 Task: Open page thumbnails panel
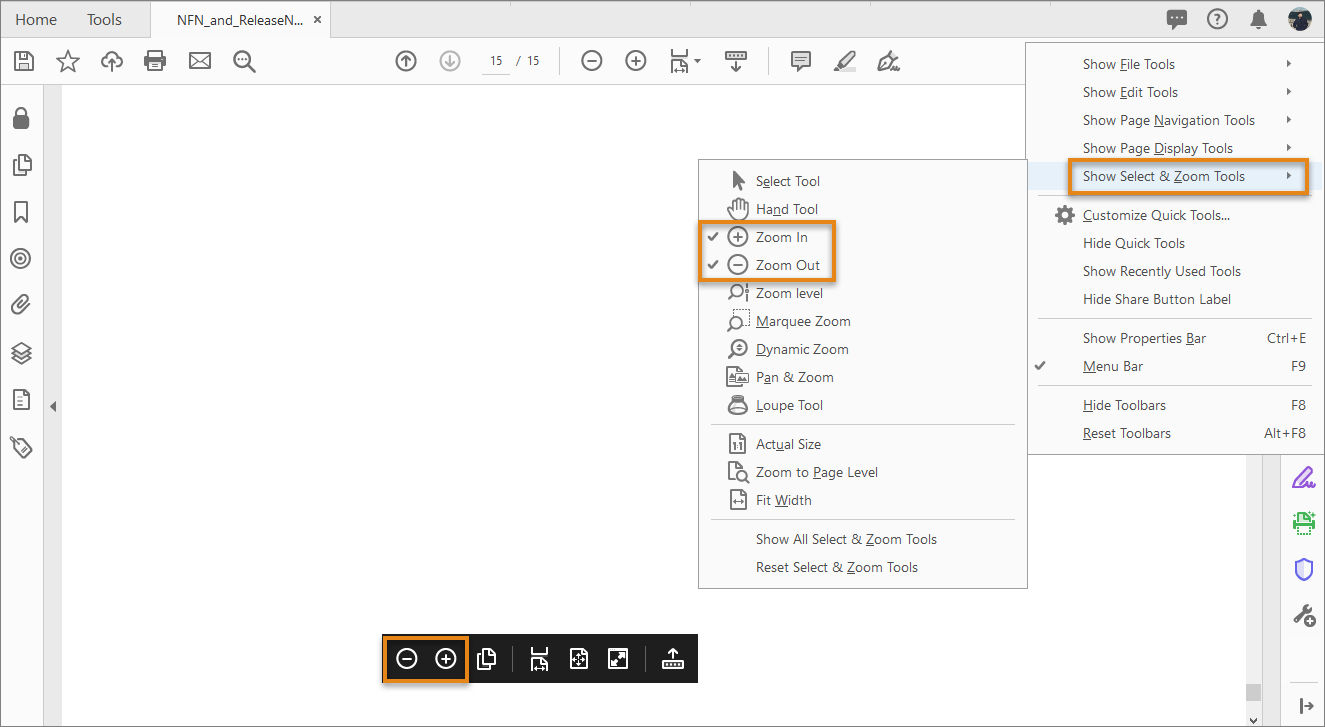click(x=21, y=165)
